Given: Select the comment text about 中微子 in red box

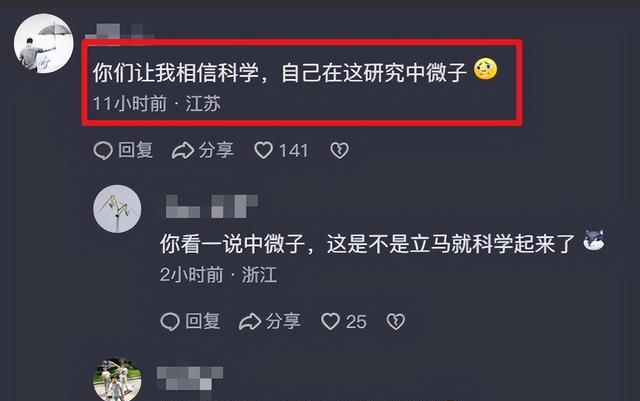Looking at the screenshot, I should 280,72.
